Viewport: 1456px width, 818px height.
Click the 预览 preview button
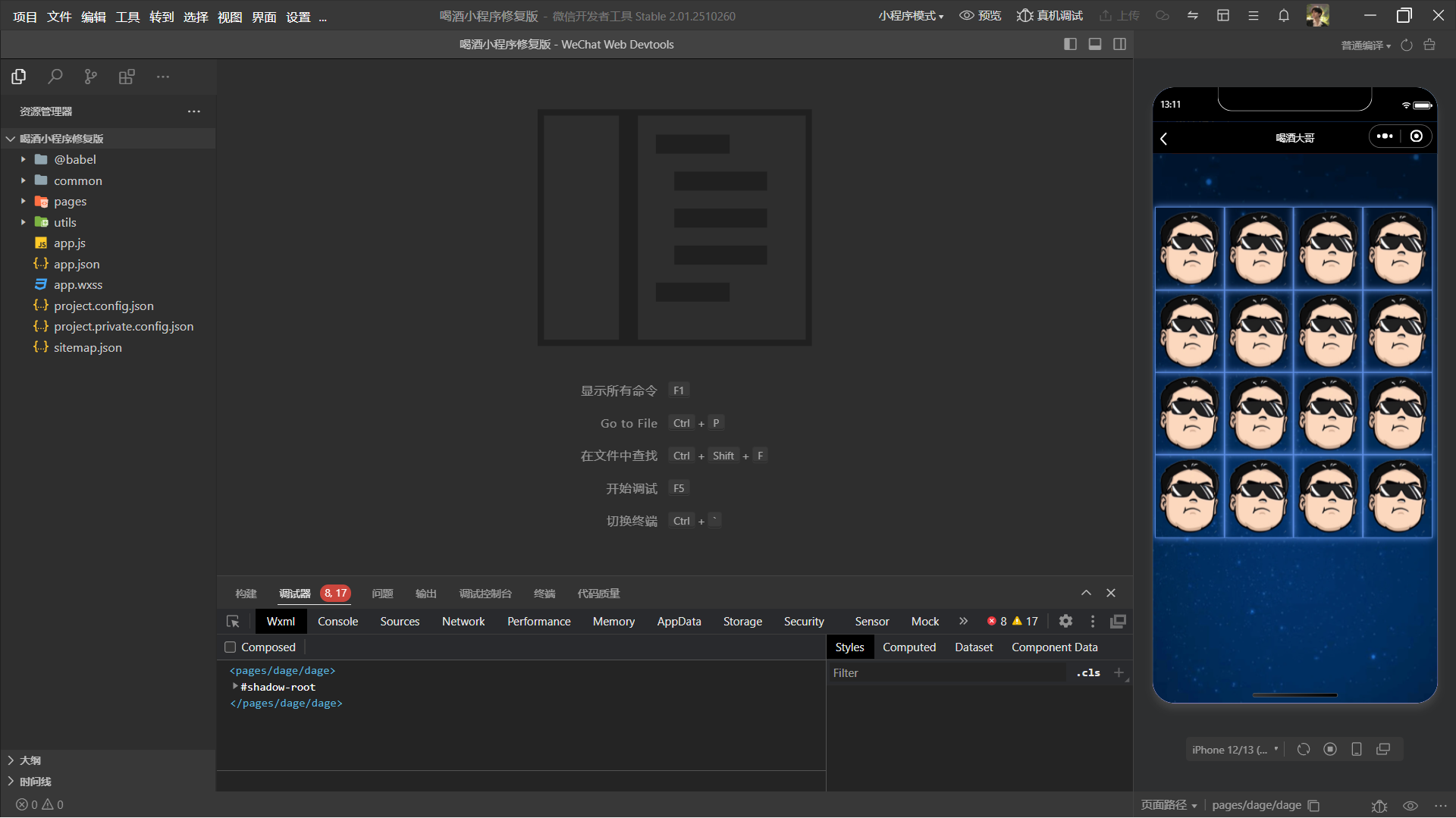[981, 16]
